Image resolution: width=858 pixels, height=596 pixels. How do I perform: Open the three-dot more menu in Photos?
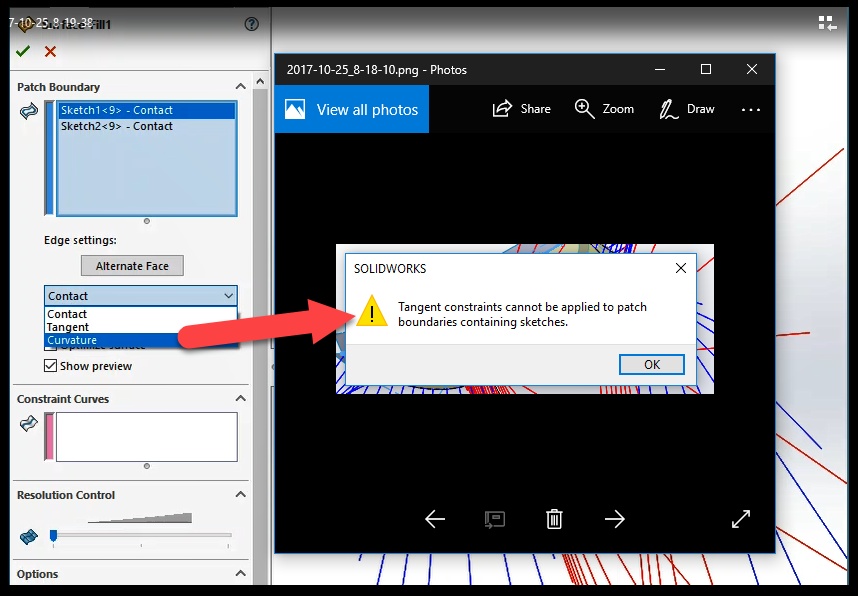[x=751, y=109]
